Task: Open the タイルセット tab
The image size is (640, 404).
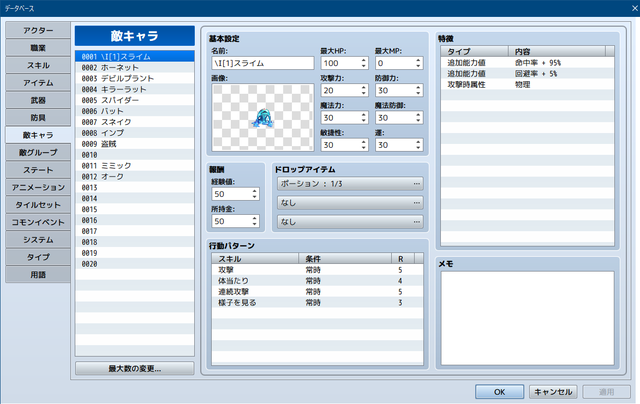Action: point(38,205)
